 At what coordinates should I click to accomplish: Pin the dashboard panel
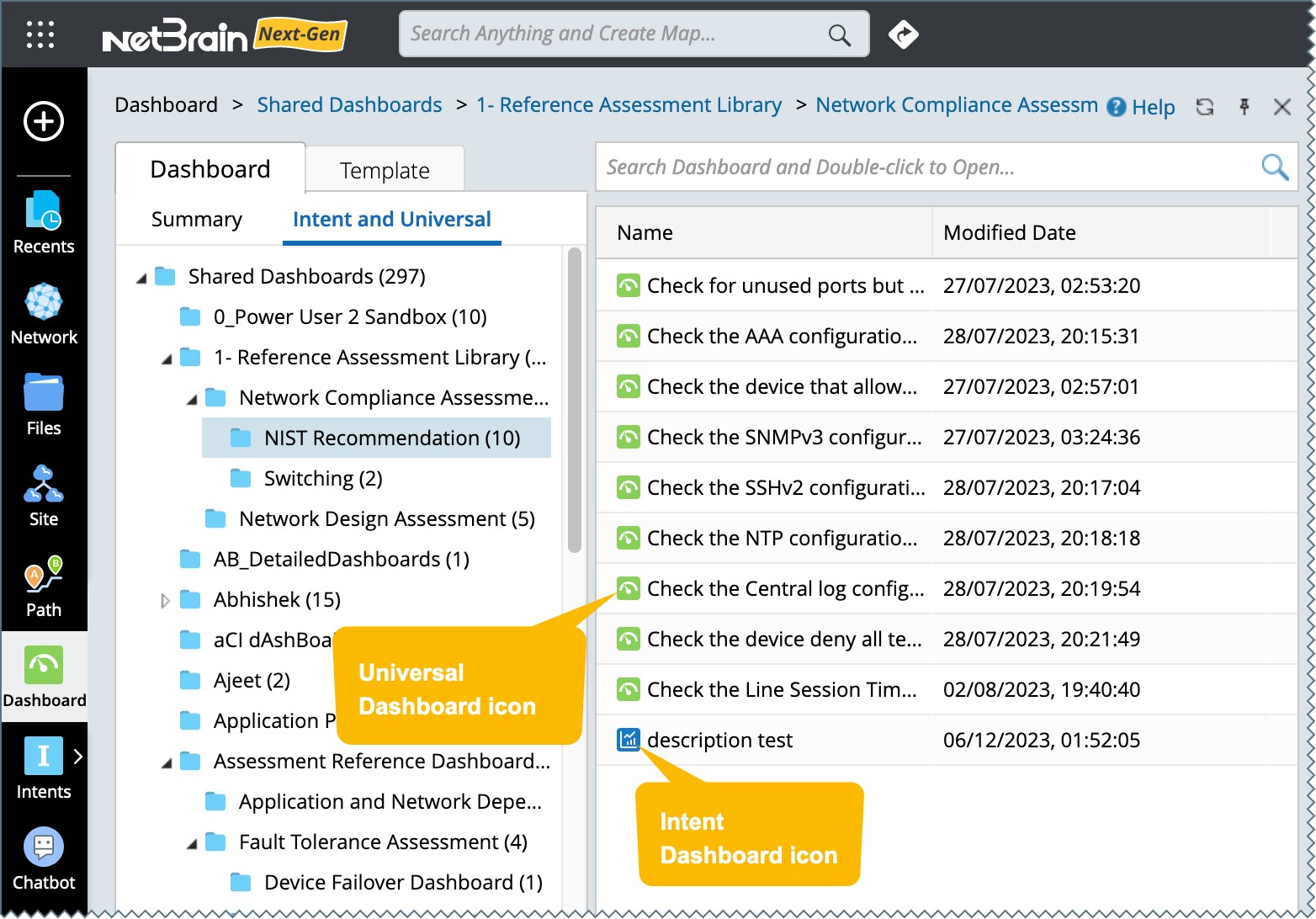pyautogui.click(x=1244, y=107)
